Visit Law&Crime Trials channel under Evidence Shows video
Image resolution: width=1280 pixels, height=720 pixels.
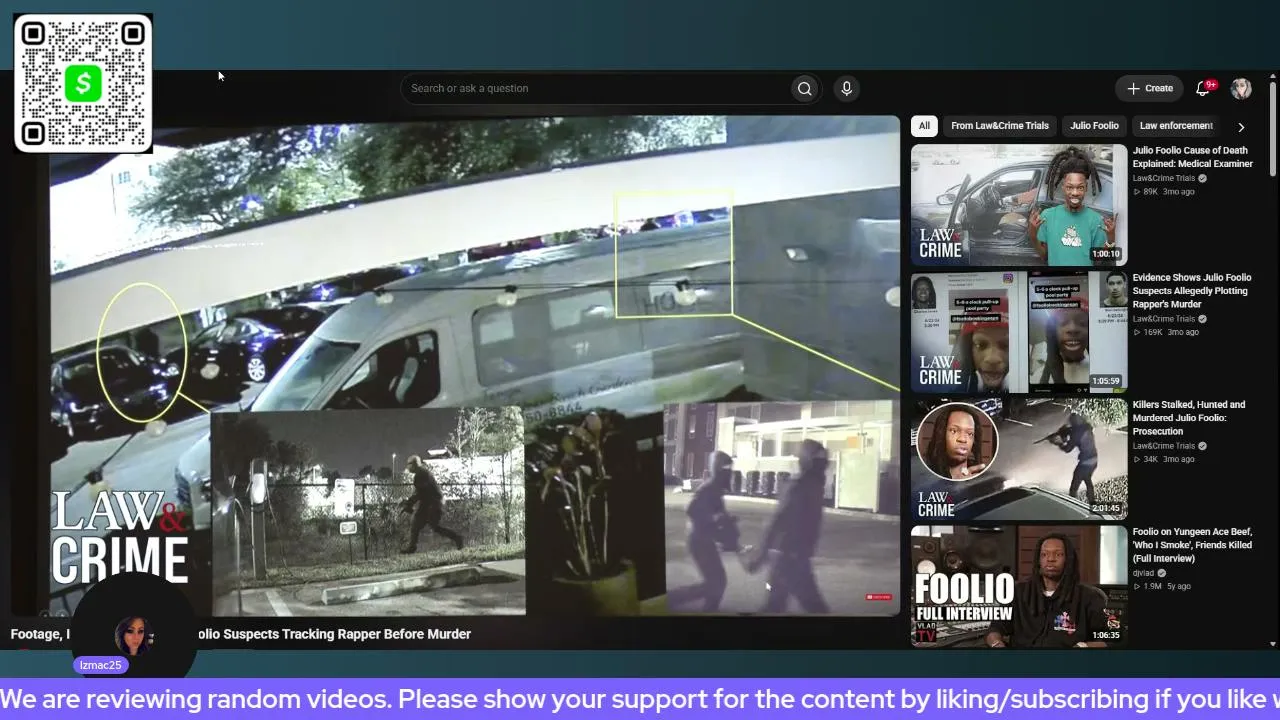pos(1164,319)
